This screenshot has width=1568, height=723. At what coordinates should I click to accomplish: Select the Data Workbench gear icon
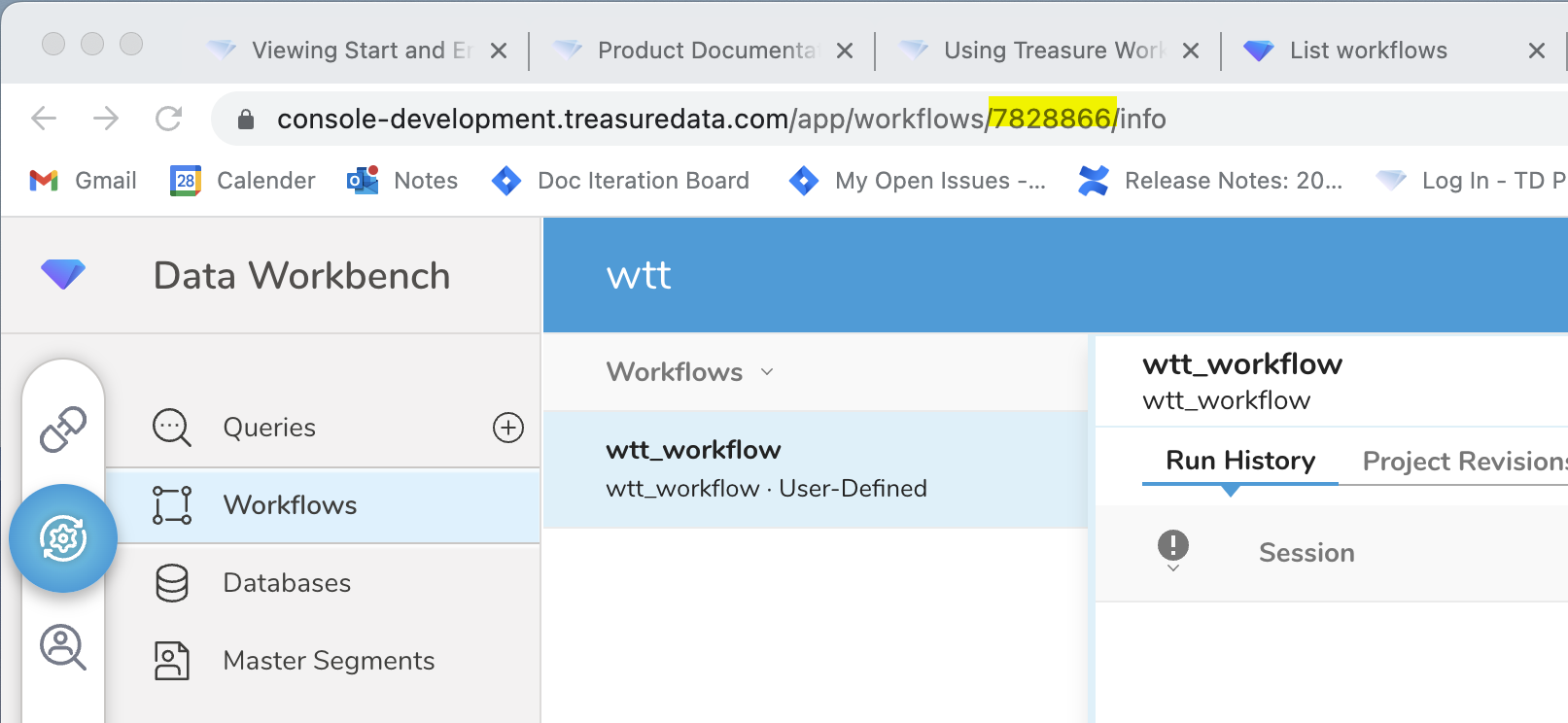[63, 538]
